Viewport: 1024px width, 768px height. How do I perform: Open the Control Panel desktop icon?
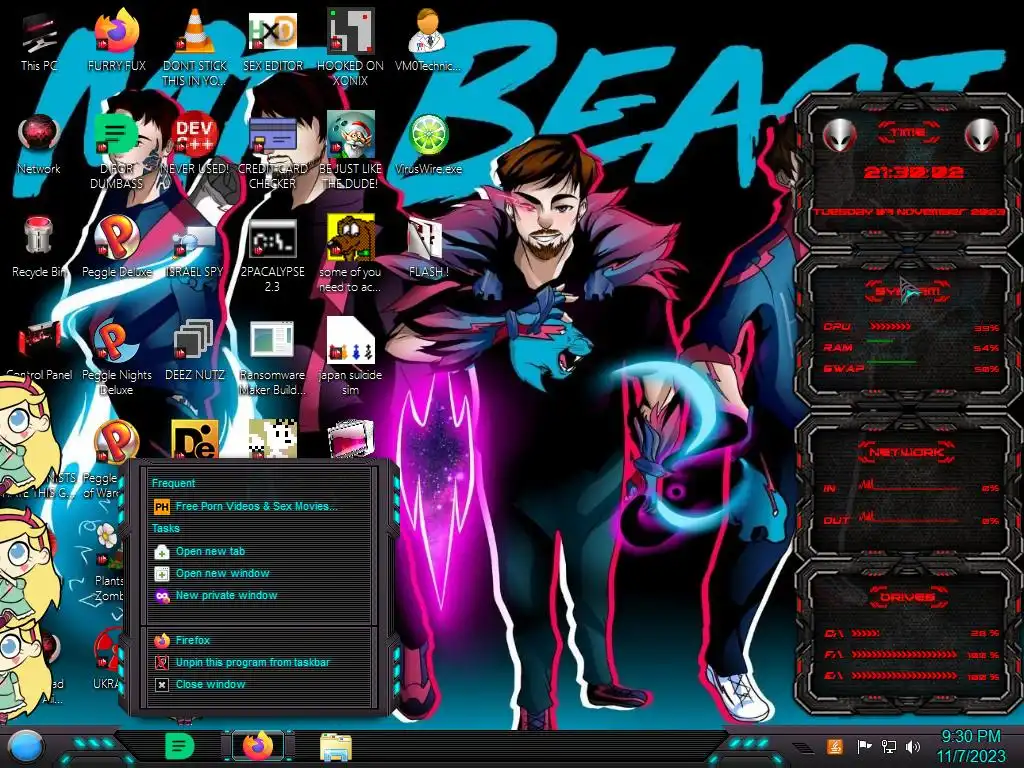(x=39, y=351)
